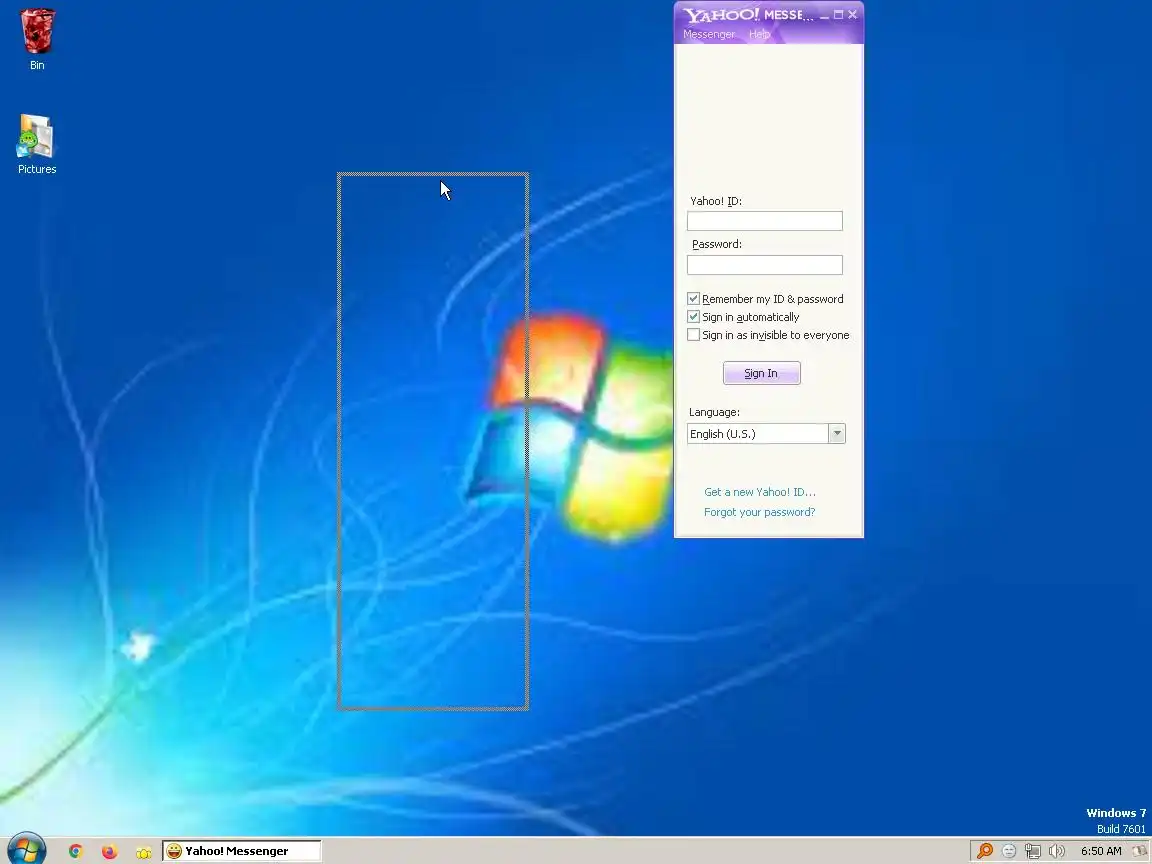
Task: Focus the Password input field
Action: [765, 265]
